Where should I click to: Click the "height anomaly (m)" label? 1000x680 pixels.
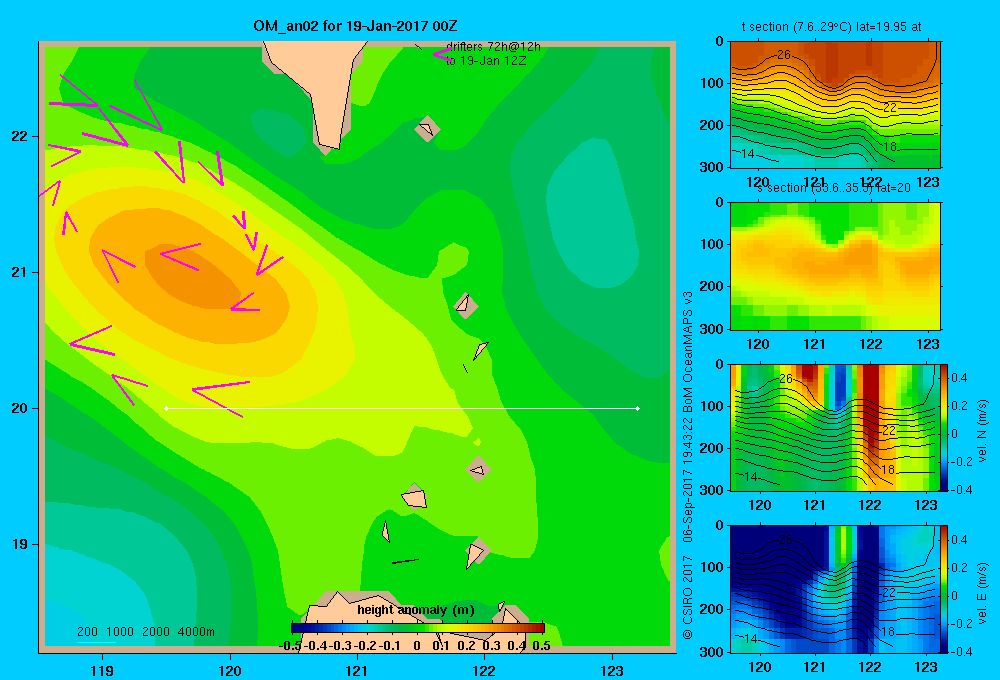coord(416,610)
